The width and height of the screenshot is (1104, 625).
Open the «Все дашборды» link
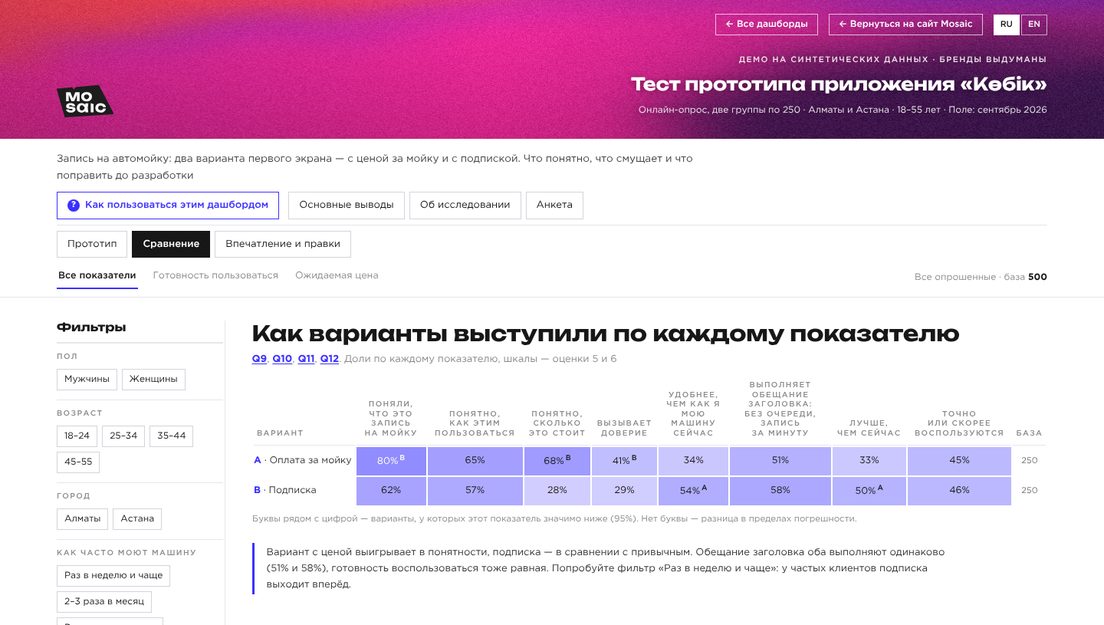click(x=766, y=24)
